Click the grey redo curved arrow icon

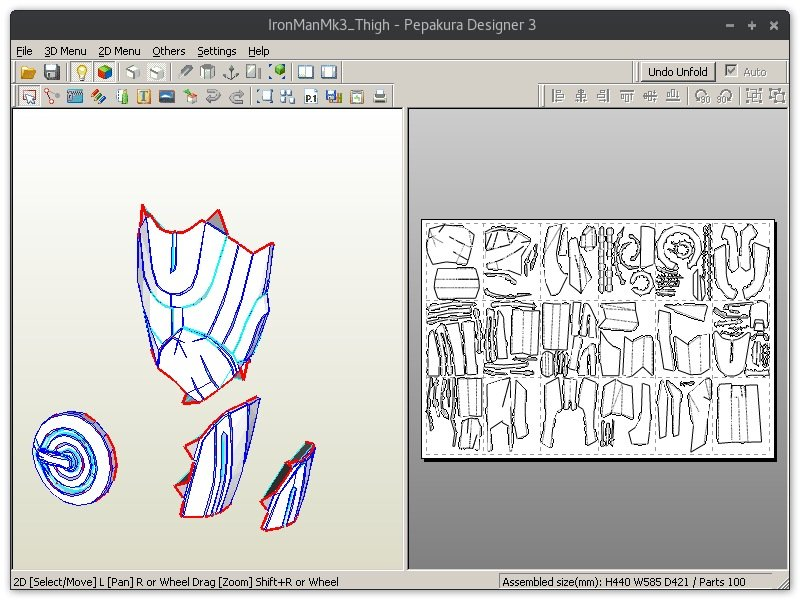pyautogui.click(x=236, y=96)
